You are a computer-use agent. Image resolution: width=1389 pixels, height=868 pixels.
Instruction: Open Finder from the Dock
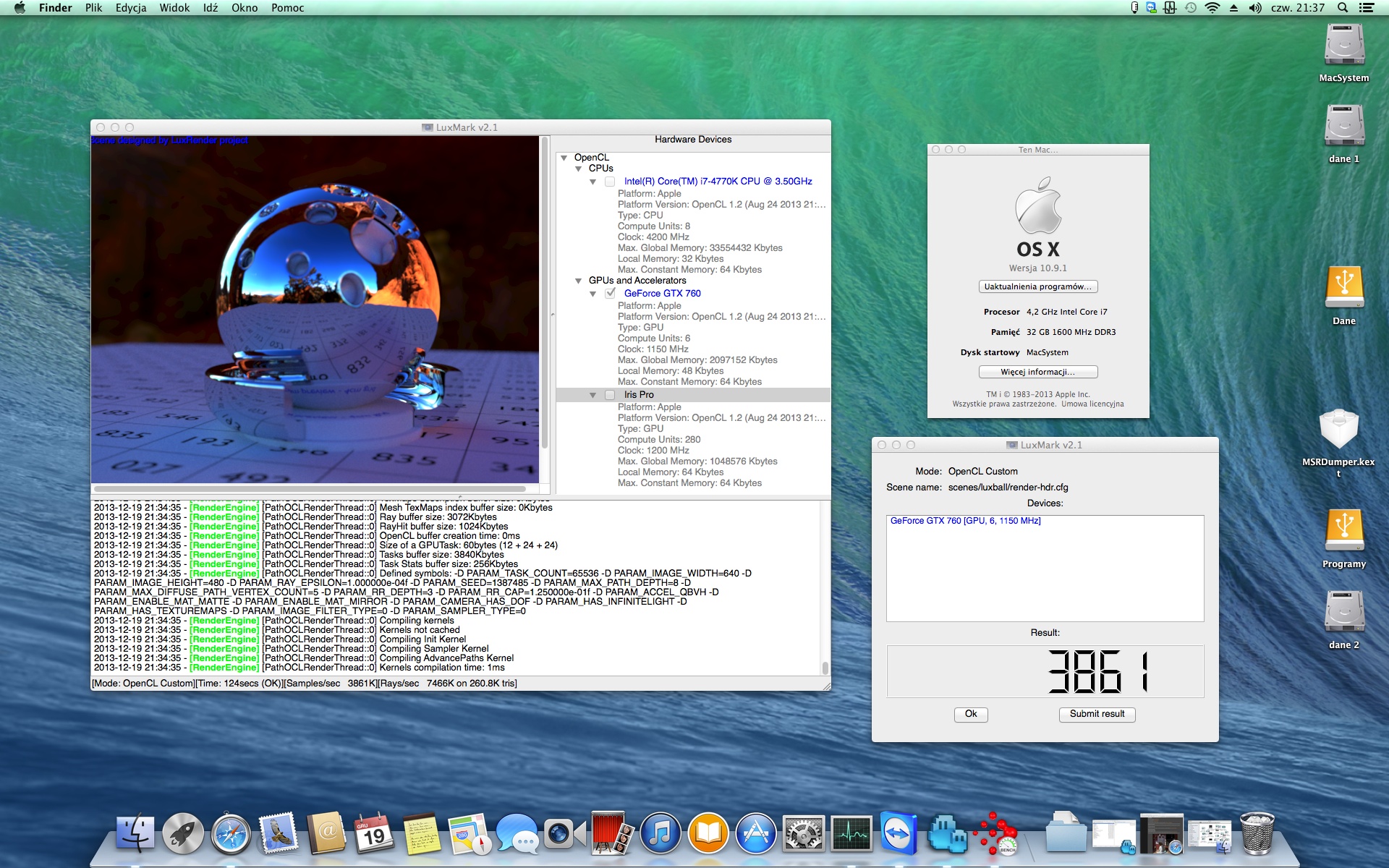(x=135, y=834)
